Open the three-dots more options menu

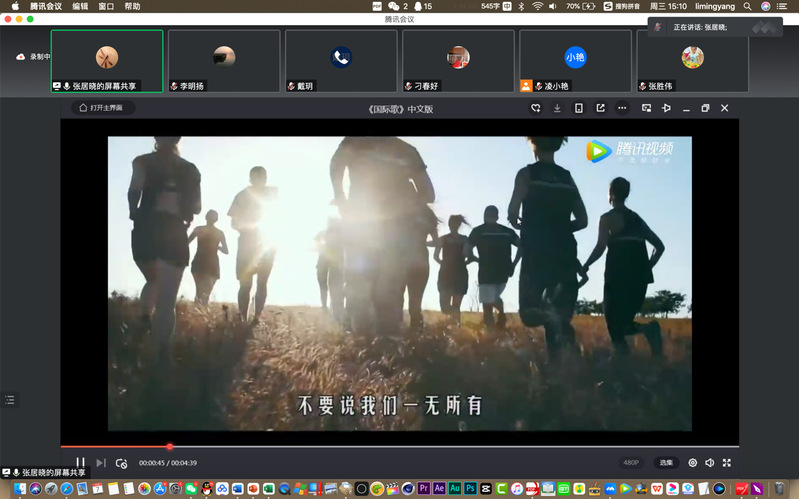point(622,108)
